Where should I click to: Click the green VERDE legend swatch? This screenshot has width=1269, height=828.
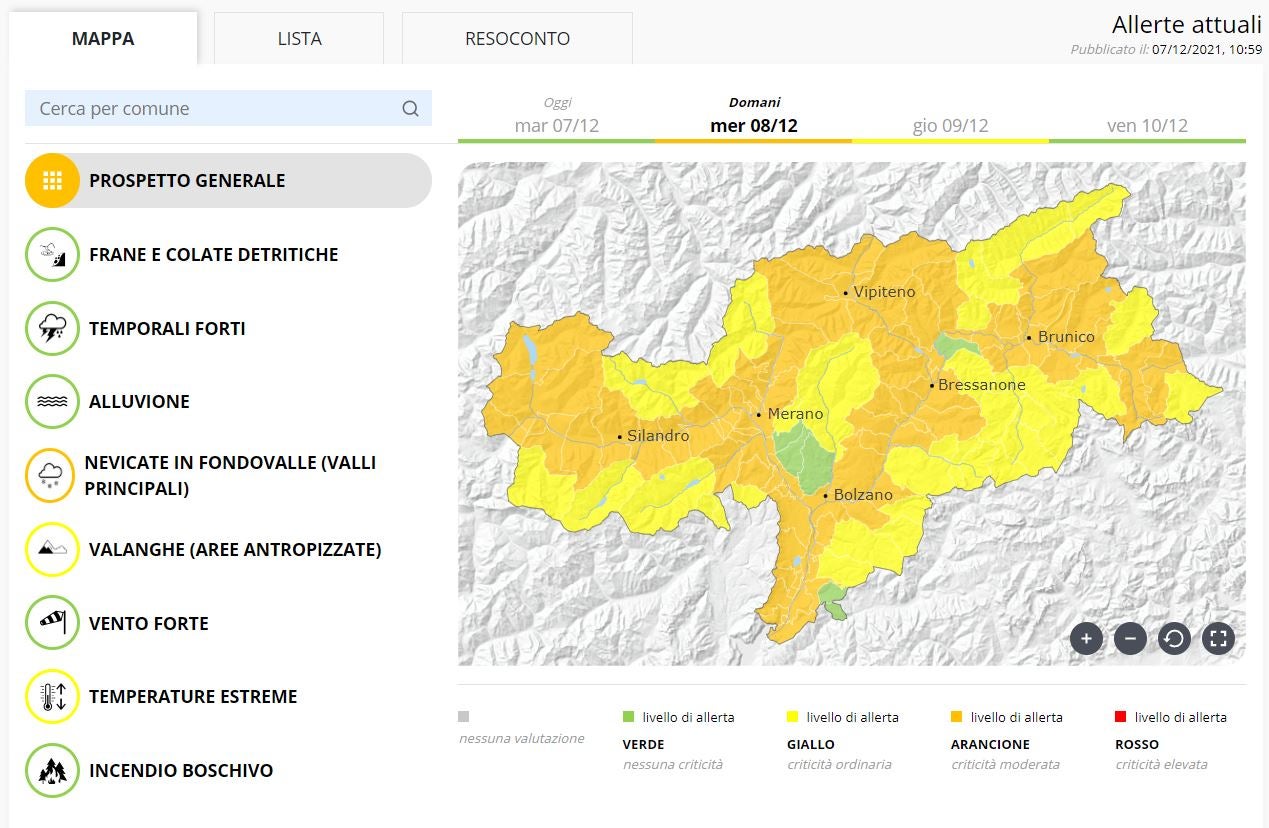tap(628, 717)
